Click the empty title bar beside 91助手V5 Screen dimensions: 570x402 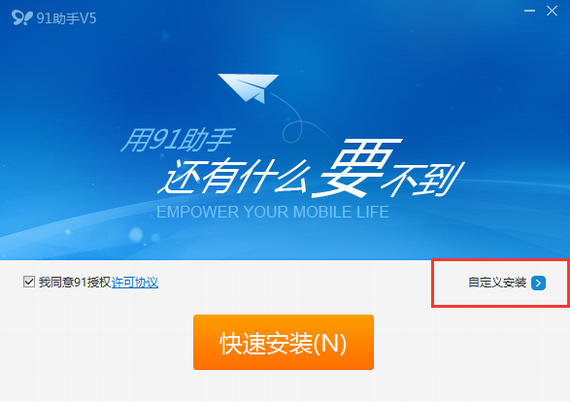(x=309, y=17)
